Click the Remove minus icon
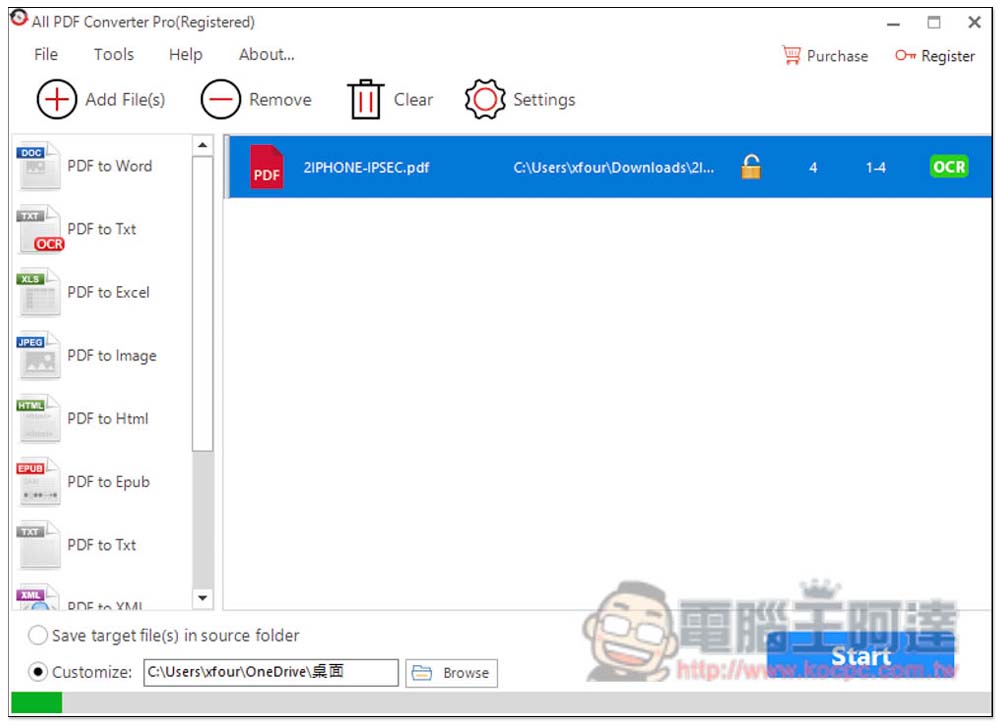 (220, 100)
